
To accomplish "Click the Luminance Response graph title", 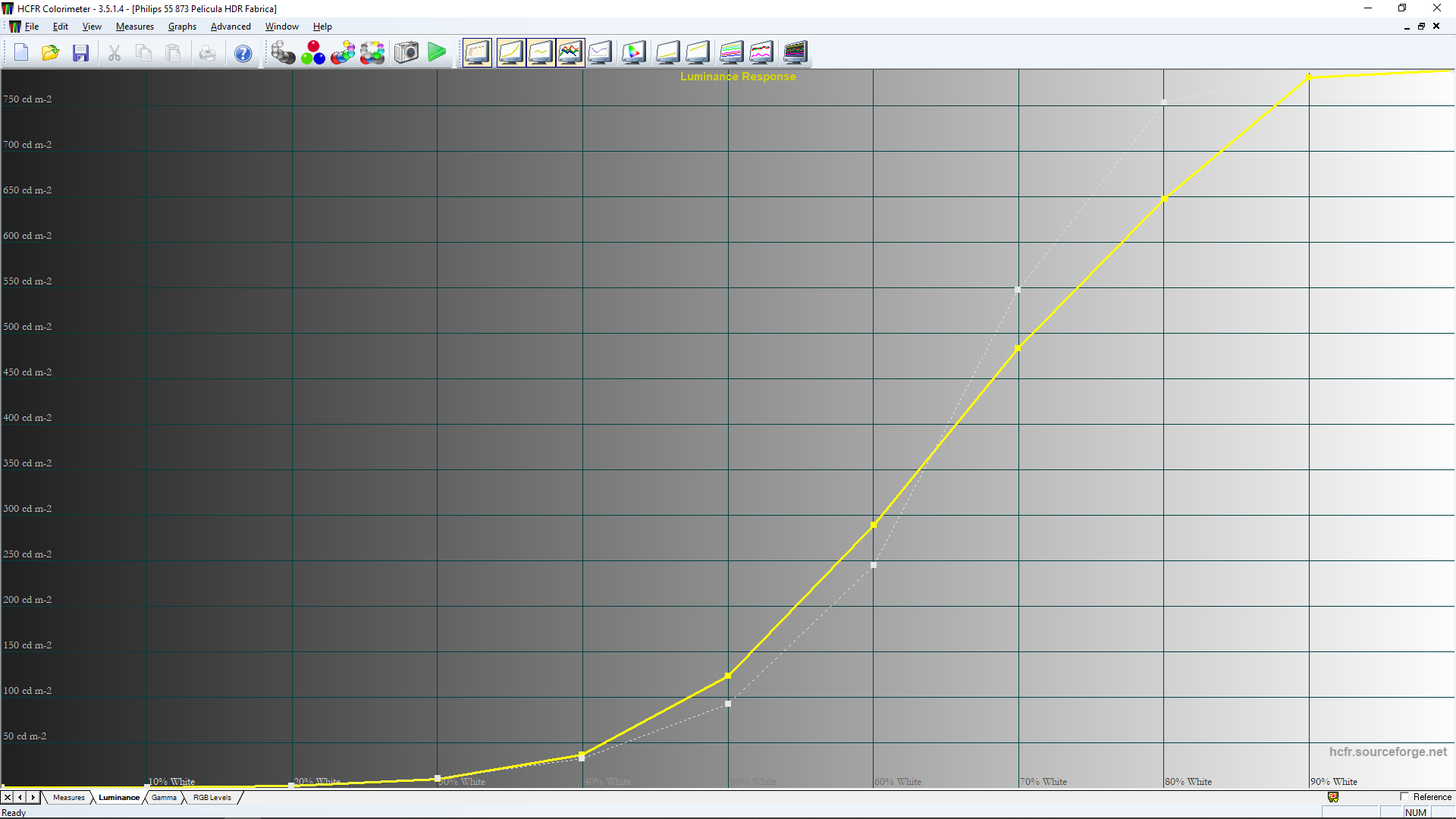I will [x=738, y=77].
